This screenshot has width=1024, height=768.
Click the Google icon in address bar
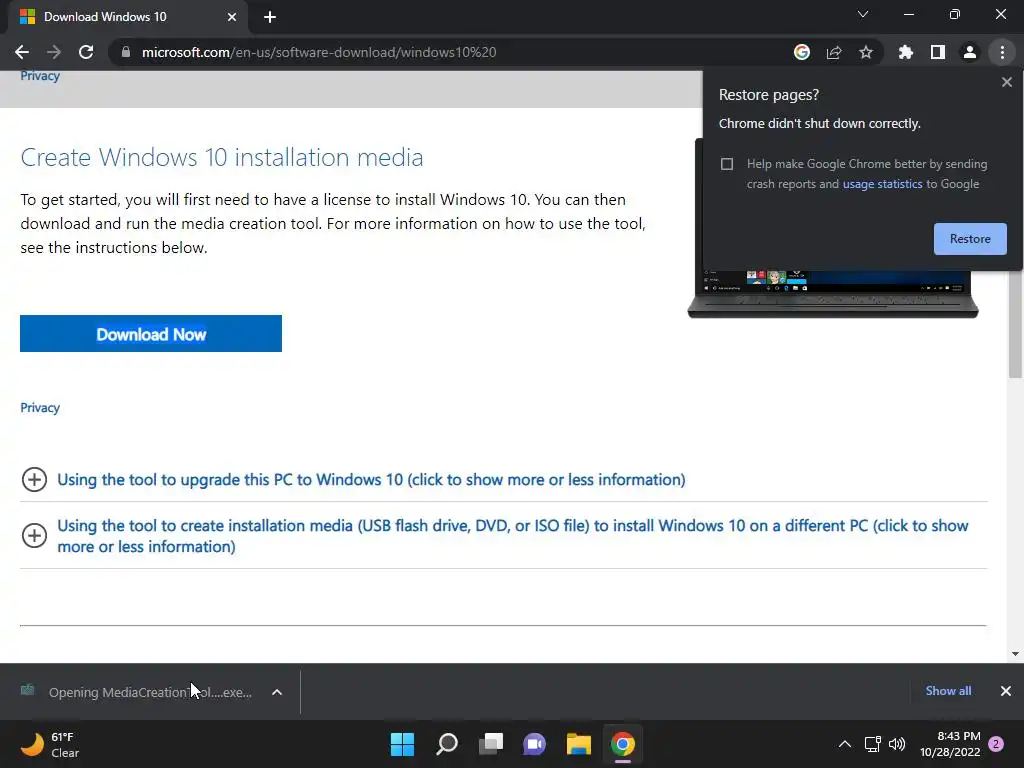pyautogui.click(x=802, y=52)
